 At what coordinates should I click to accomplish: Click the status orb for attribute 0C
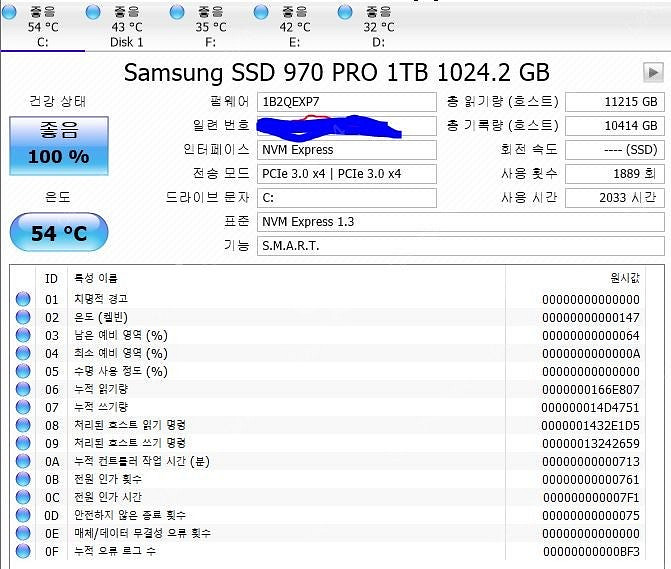tap(23, 497)
